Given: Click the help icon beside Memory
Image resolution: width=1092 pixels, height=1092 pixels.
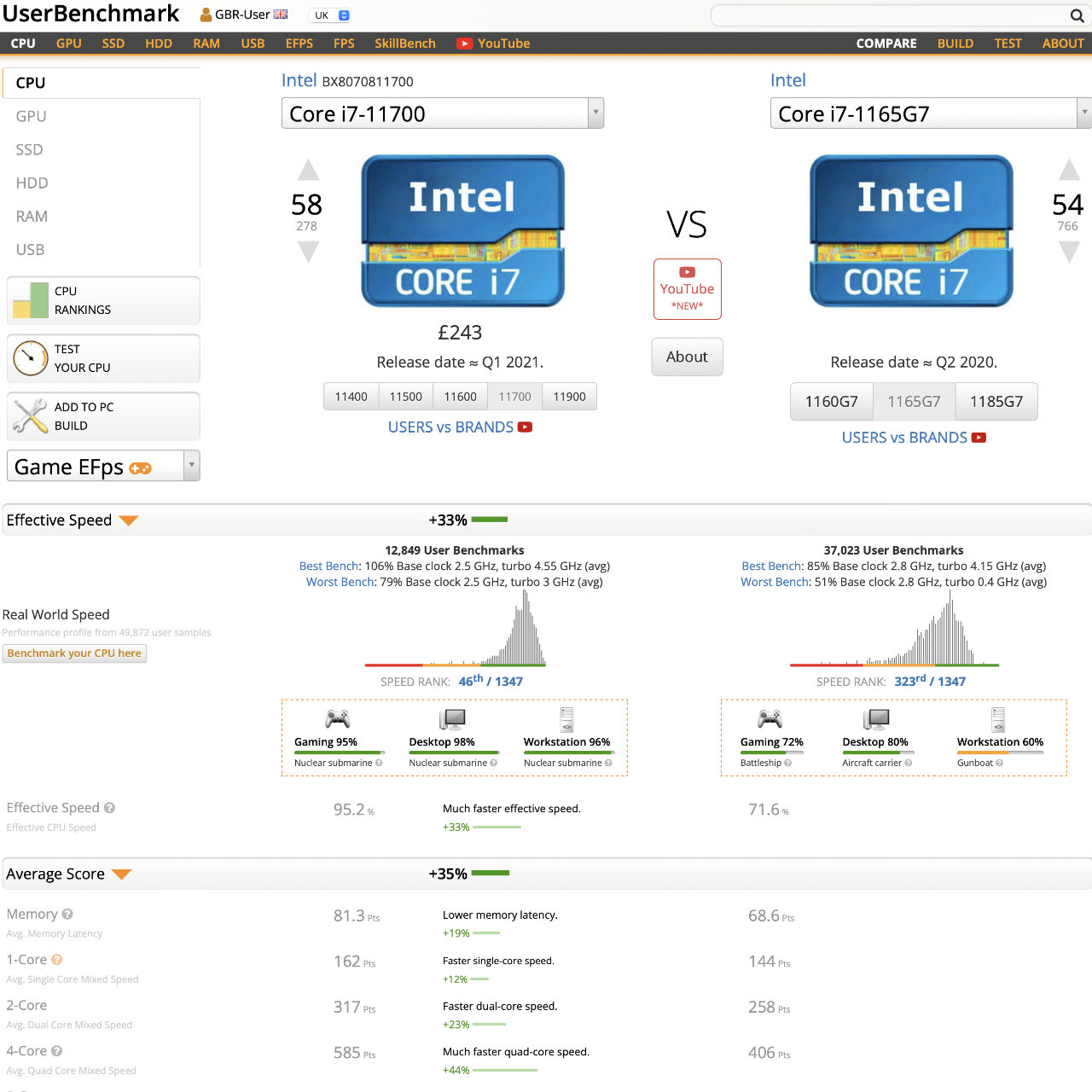Looking at the screenshot, I should [x=67, y=915].
